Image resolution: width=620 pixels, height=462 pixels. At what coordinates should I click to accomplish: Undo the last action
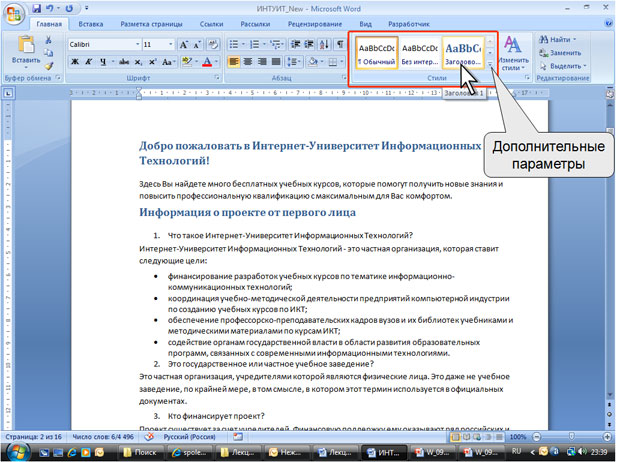tap(50, 8)
